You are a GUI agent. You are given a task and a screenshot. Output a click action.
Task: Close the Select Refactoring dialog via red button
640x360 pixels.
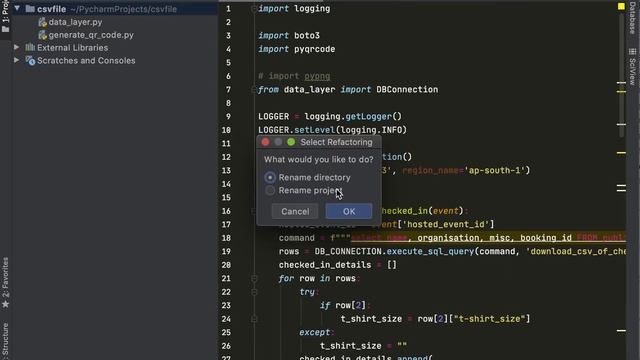pos(266,142)
